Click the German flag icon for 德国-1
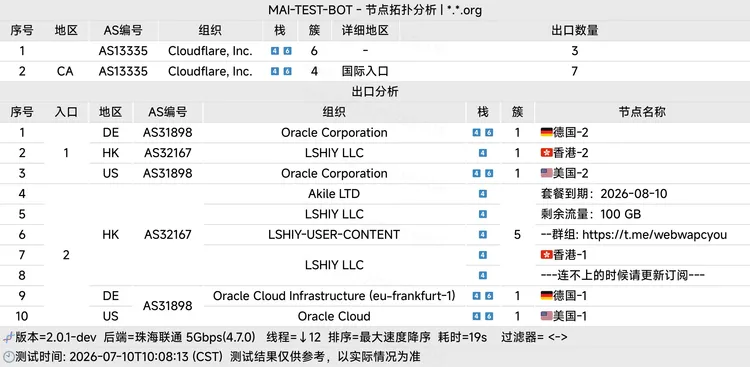750x367 pixels. (x=546, y=296)
